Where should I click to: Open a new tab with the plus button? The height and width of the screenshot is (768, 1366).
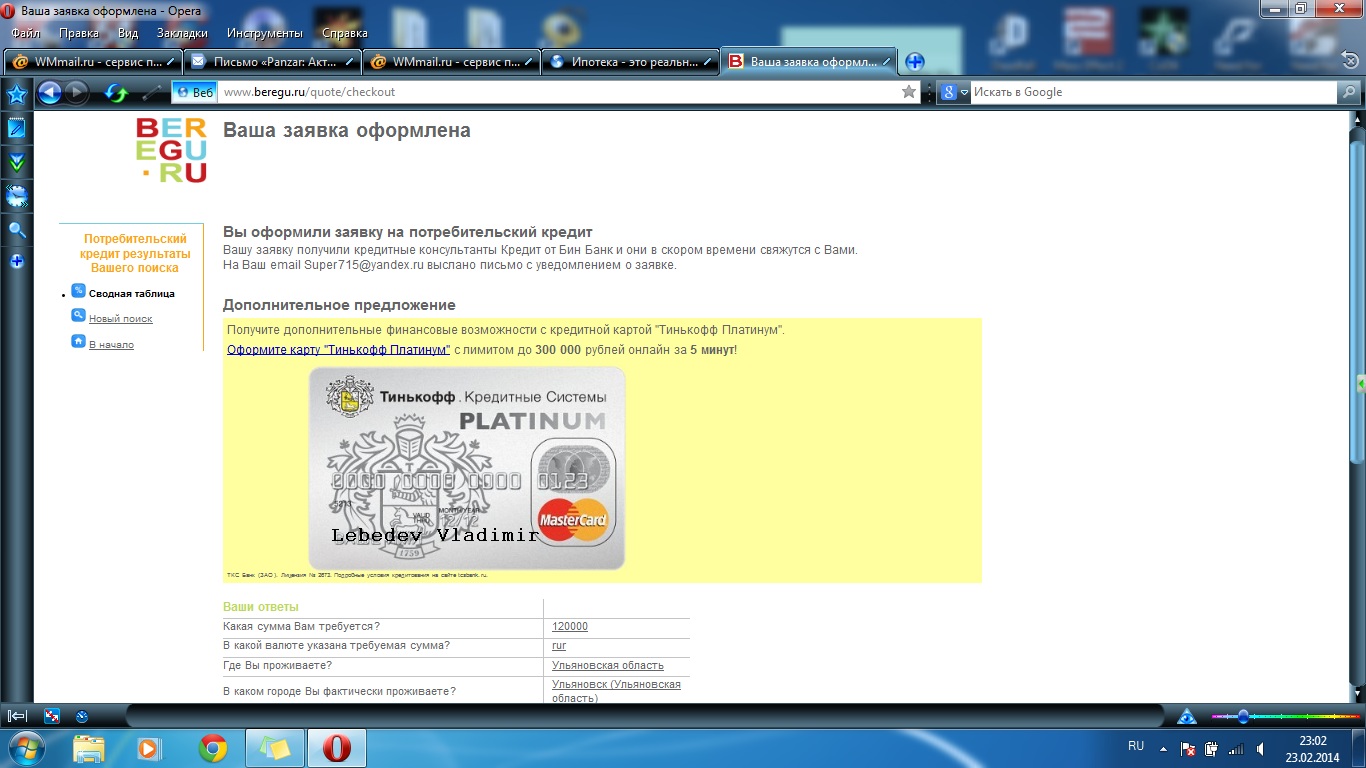tap(914, 62)
